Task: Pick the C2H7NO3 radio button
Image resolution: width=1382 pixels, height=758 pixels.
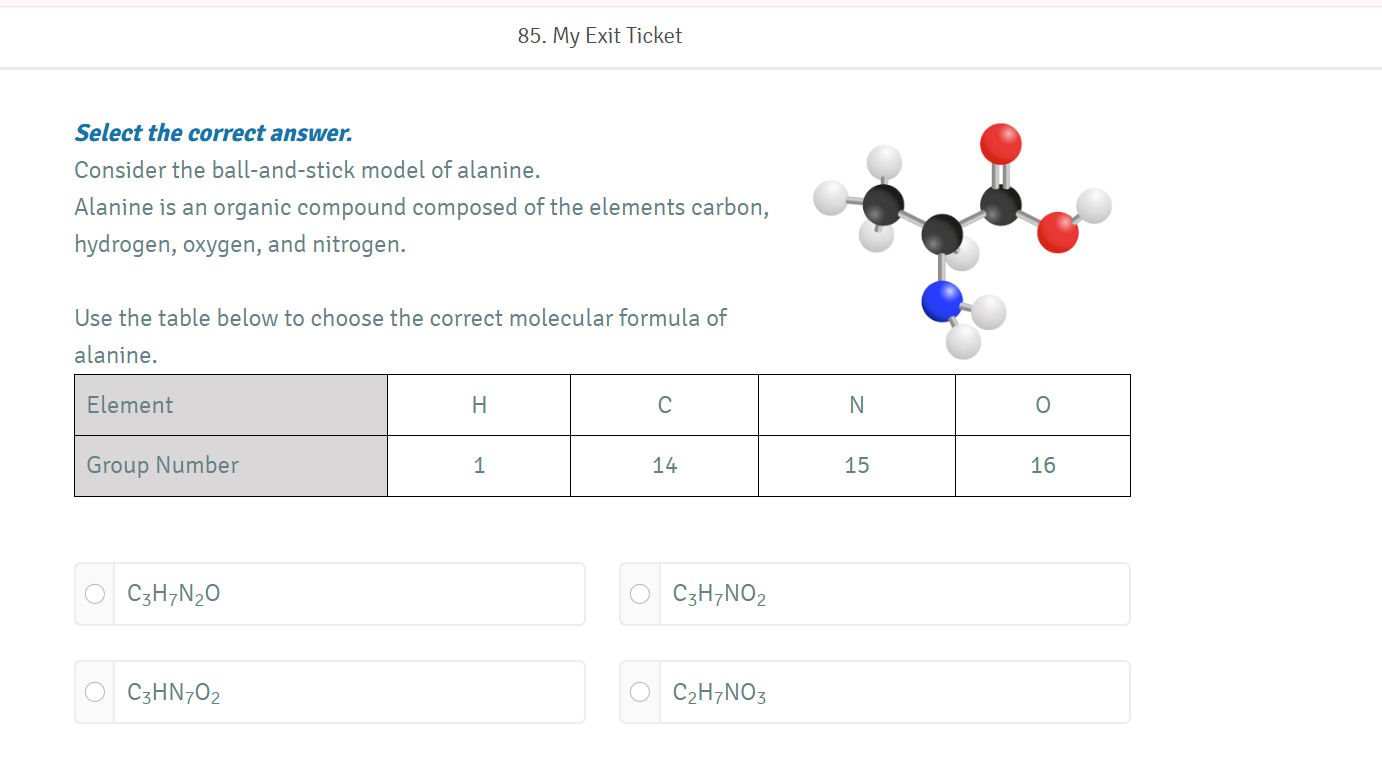Action: 640,692
